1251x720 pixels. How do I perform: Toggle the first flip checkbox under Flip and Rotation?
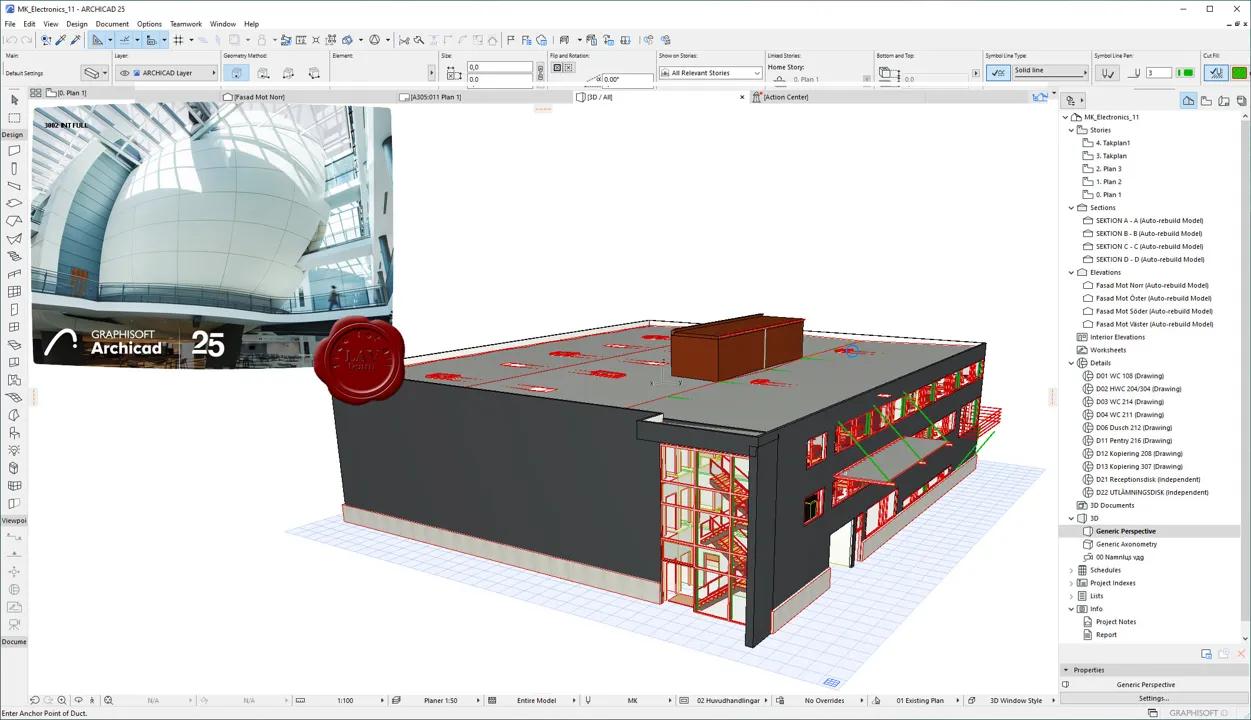[557, 67]
